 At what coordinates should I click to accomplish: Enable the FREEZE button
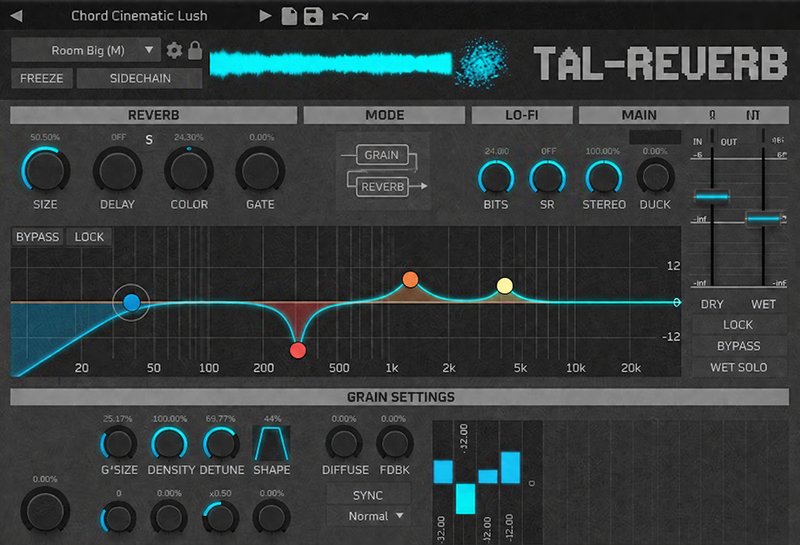point(42,78)
